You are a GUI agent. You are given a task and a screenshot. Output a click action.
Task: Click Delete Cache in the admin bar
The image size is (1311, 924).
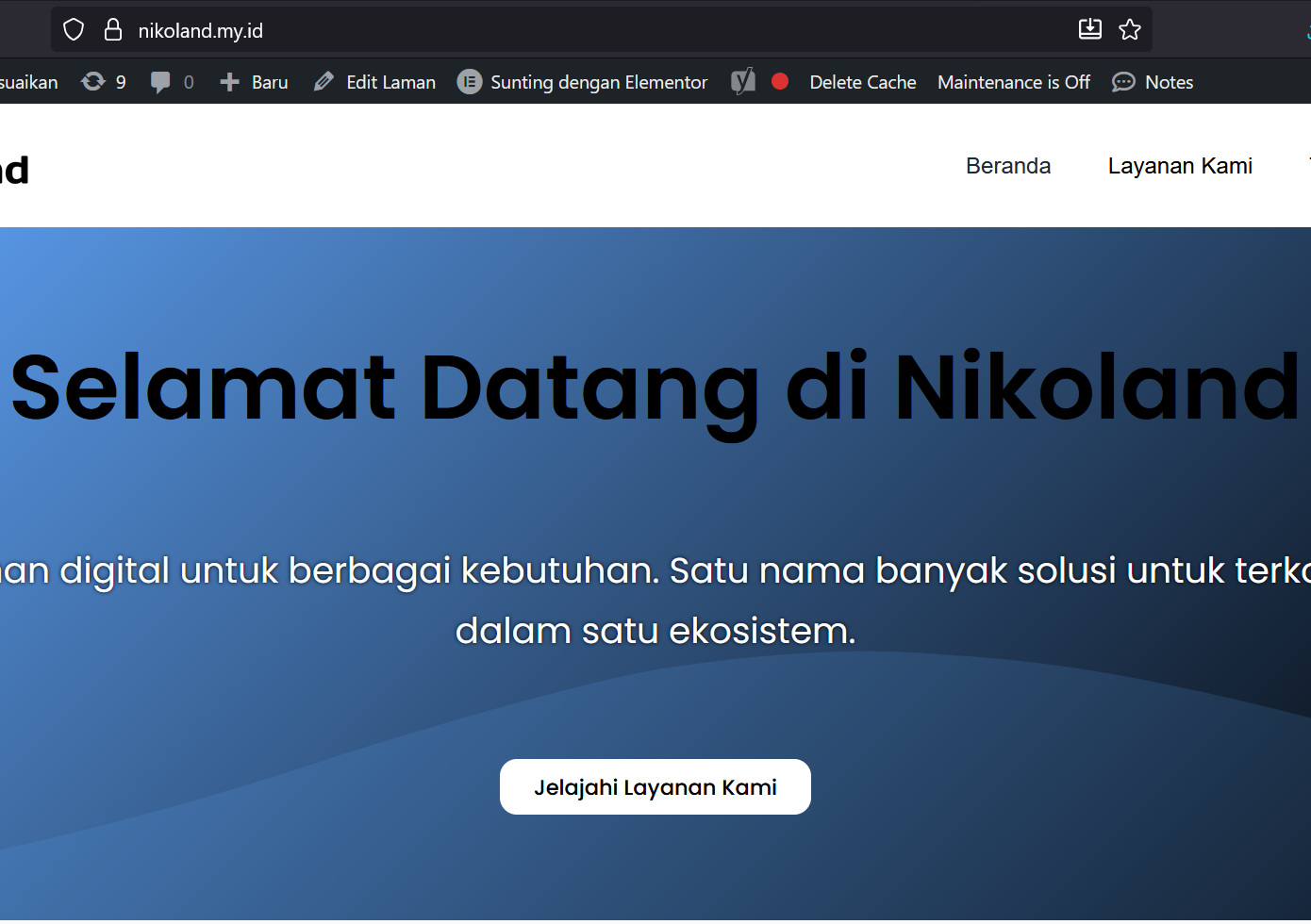click(862, 82)
